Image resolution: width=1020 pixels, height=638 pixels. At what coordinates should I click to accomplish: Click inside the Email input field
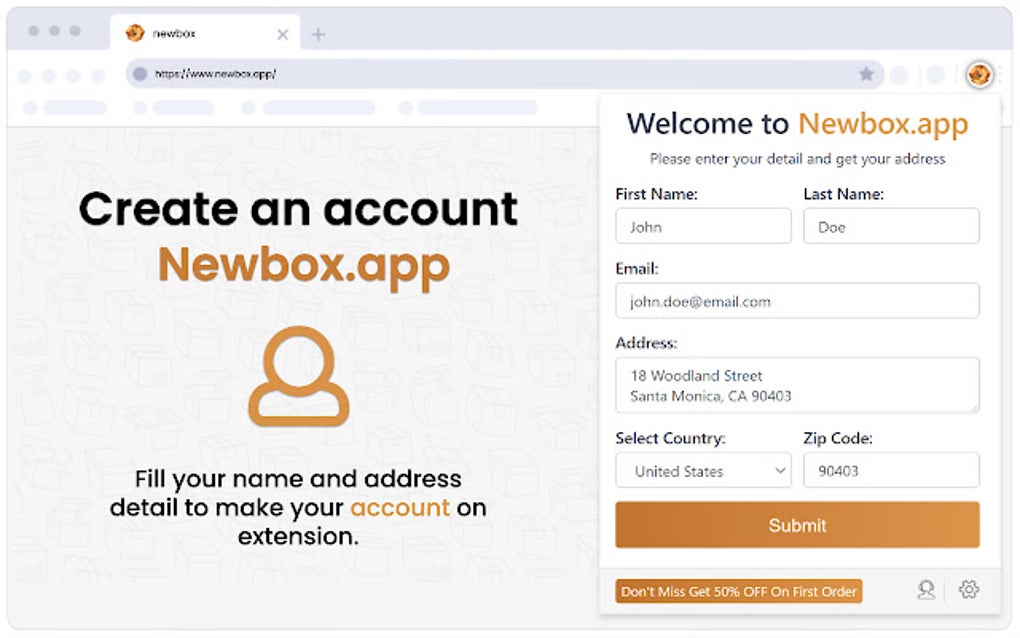coord(796,301)
